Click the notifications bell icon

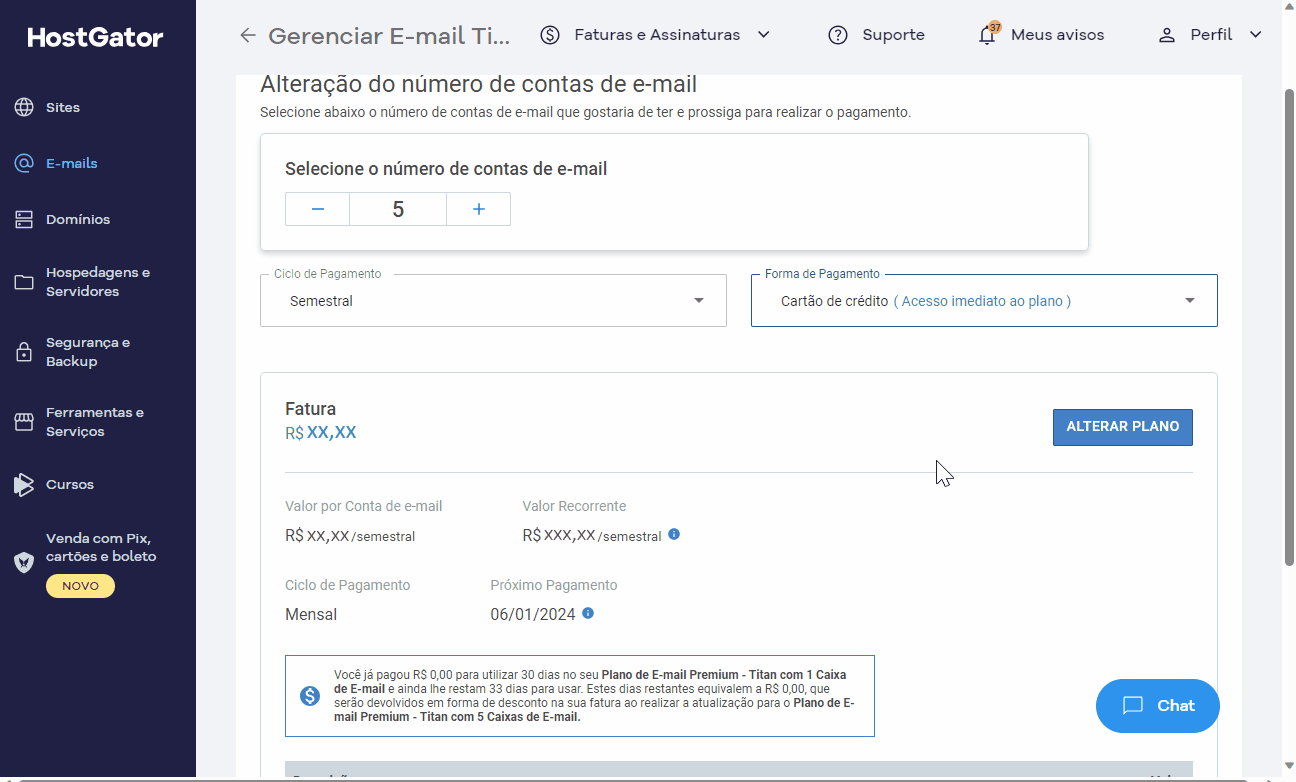click(x=988, y=34)
